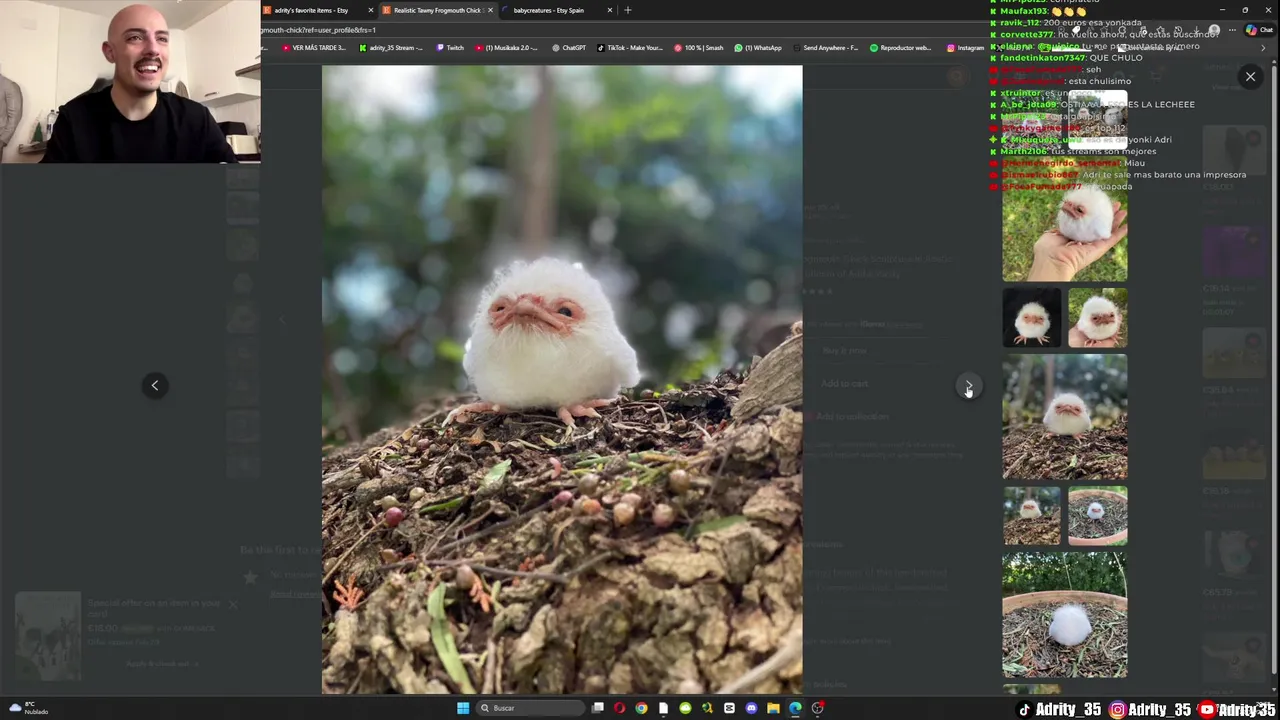Launch Google Chrome from the taskbar
The height and width of the screenshot is (720, 1280).
[x=641, y=708]
